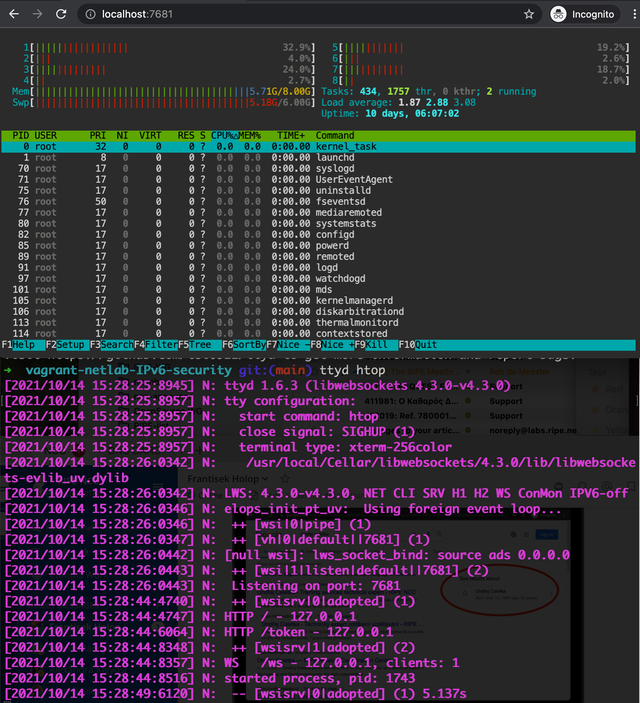The image size is (640, 703).
Task: Reload the localhost:7681 page
Action: click(61, 14)
